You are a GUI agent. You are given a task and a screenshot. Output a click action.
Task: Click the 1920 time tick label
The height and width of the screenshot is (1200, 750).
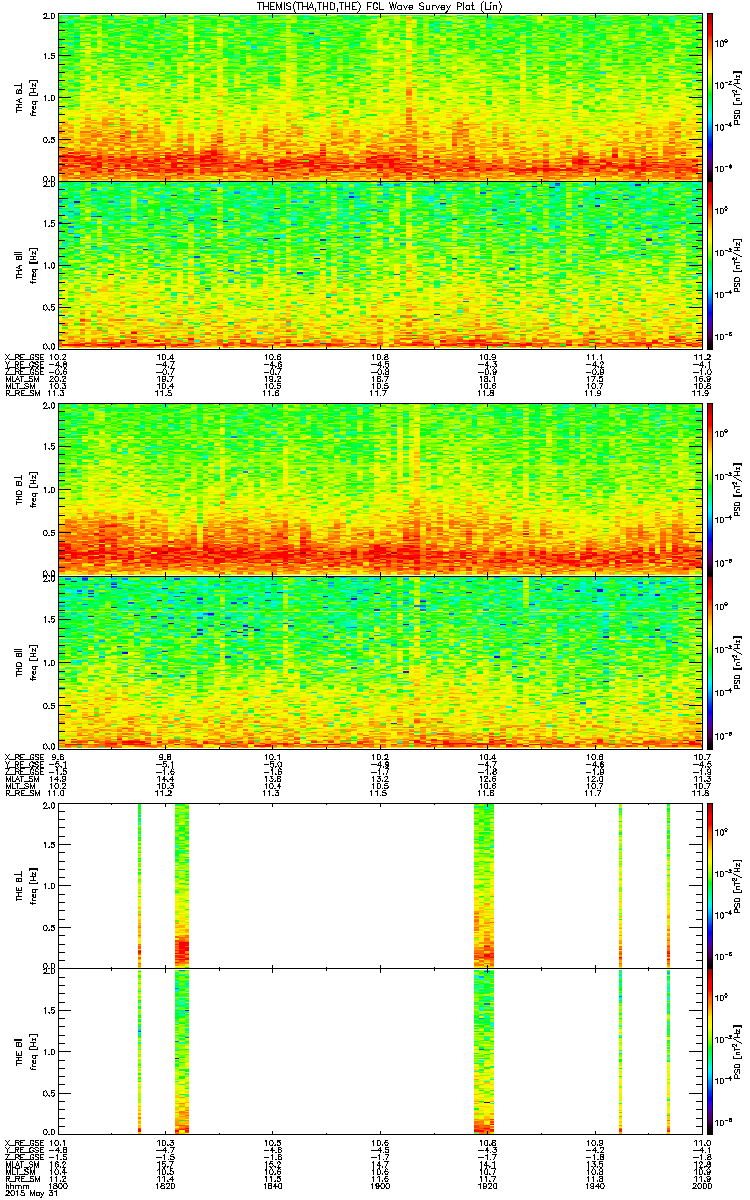point(487,1187)
